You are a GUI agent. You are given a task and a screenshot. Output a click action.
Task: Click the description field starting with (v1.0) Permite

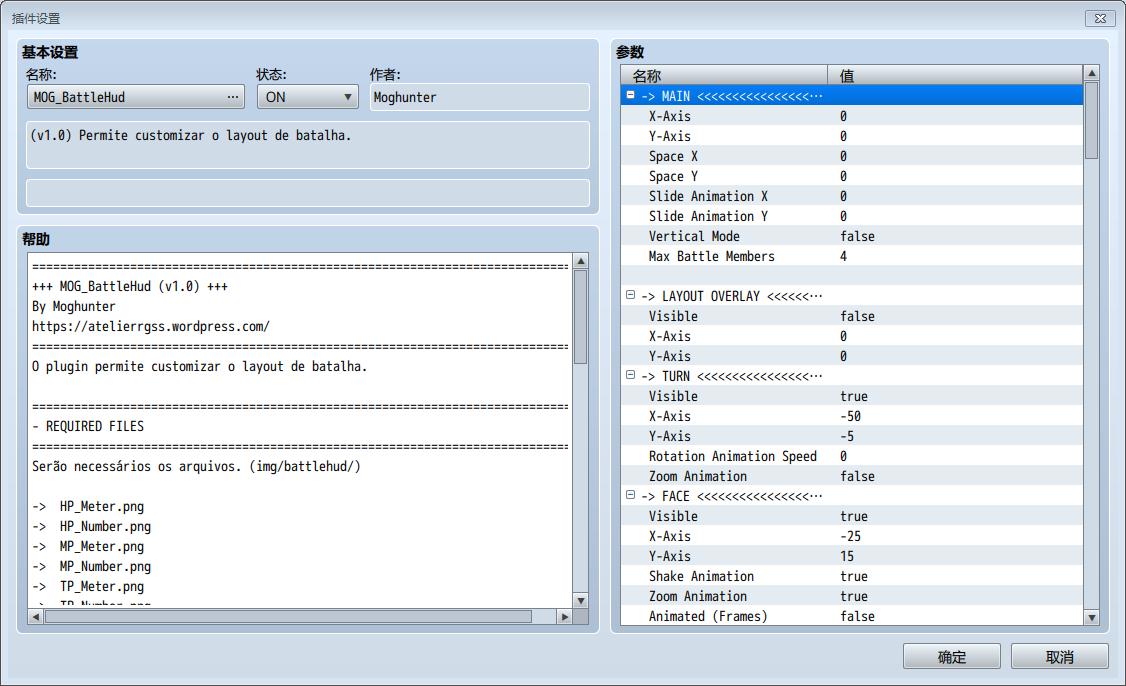(x=308, y=145)
